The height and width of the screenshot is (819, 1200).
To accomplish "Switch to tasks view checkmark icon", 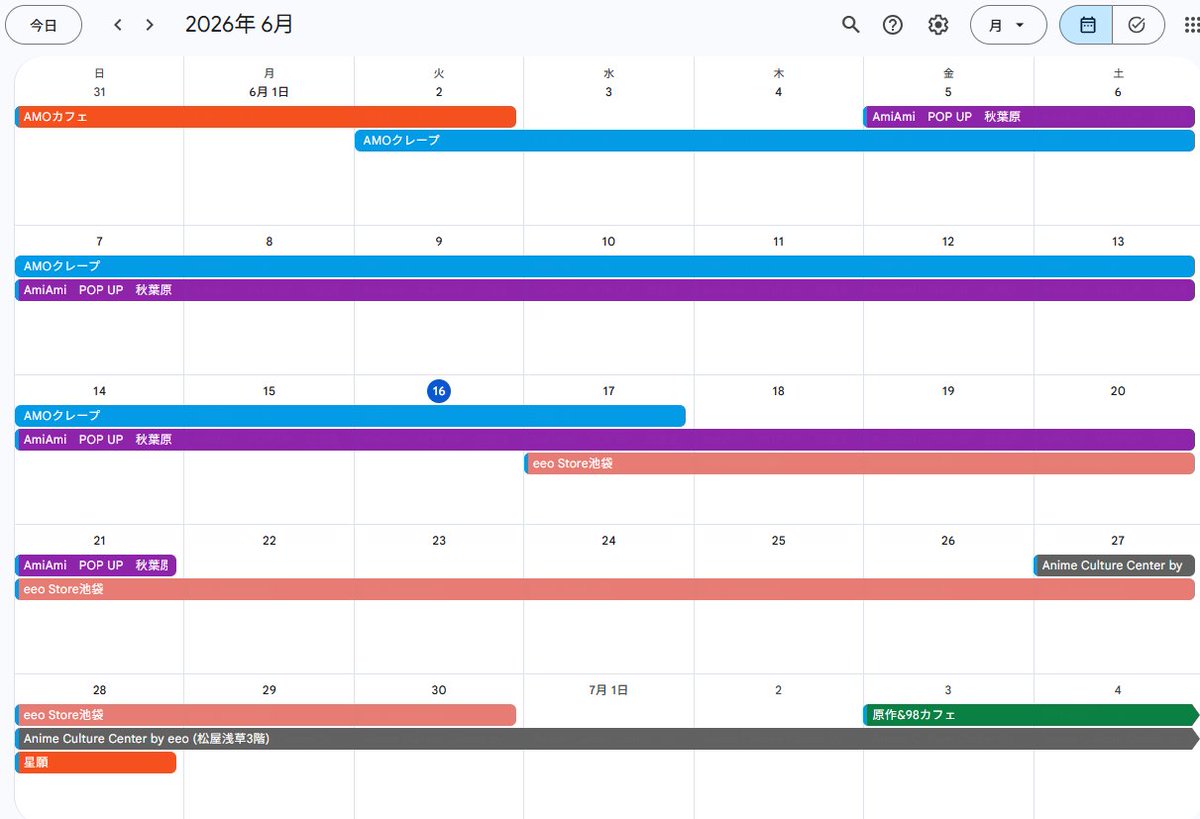I will point(1138,25).
